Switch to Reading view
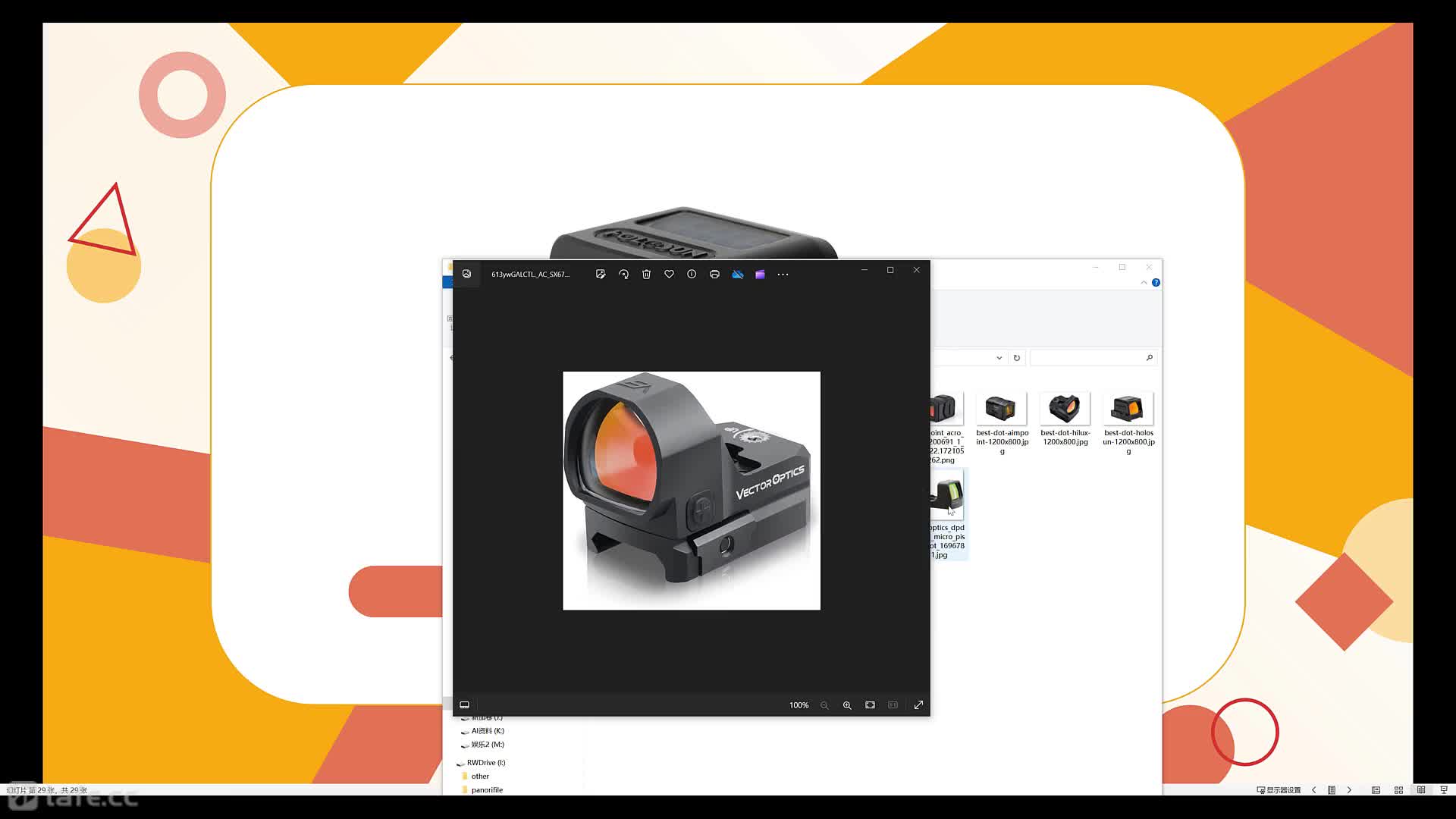The image size is (1456, 819). pos(1421,790)
